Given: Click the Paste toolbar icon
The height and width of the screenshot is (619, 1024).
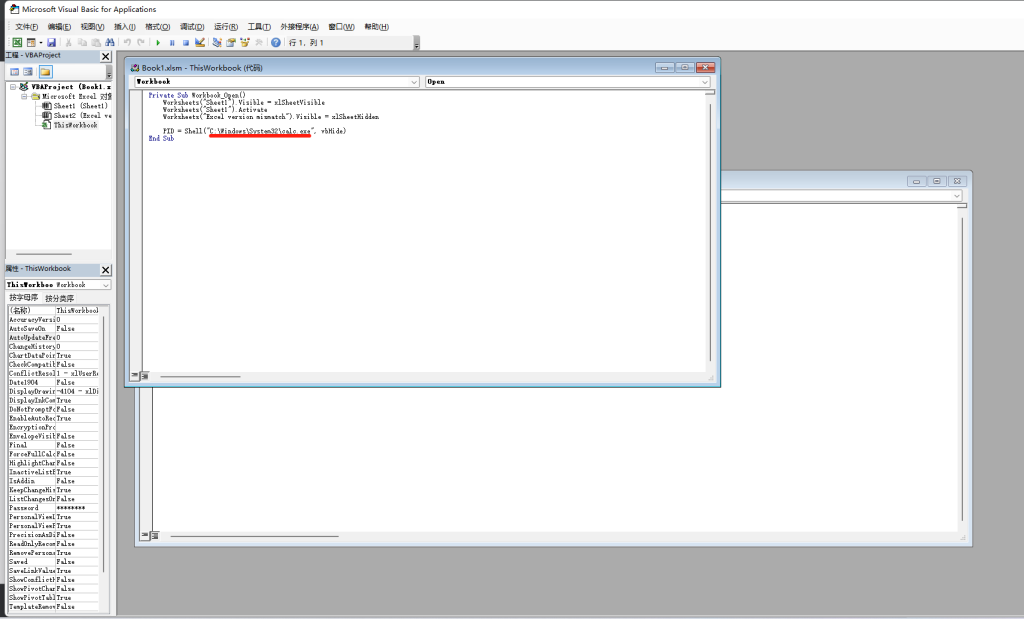Looking at the screenshot, I should 96,42.
